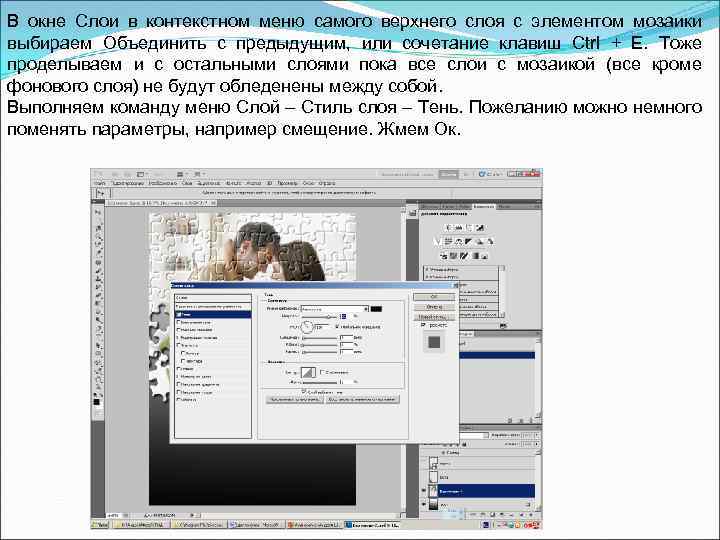The image size is (720, 540).
Task: Enable Внутренняя тень (Inner Shadow) checkbox
Action: click(x=180, y=322)
